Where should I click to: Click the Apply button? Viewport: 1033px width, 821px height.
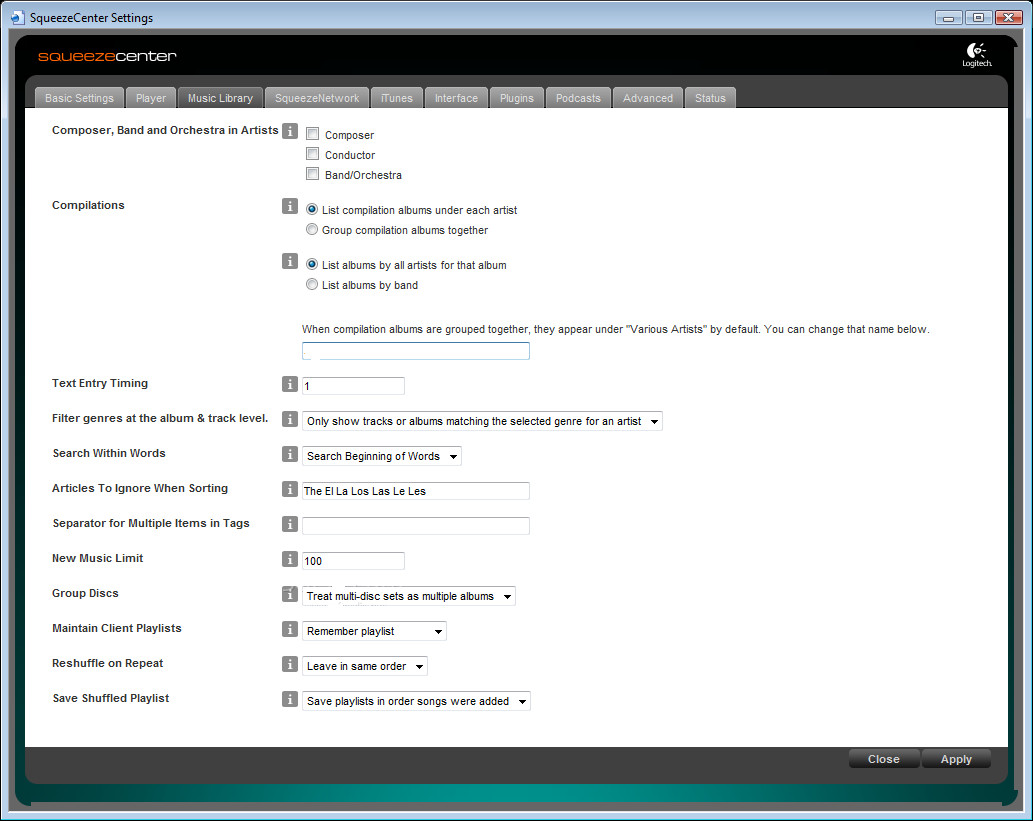coord(956,759)
